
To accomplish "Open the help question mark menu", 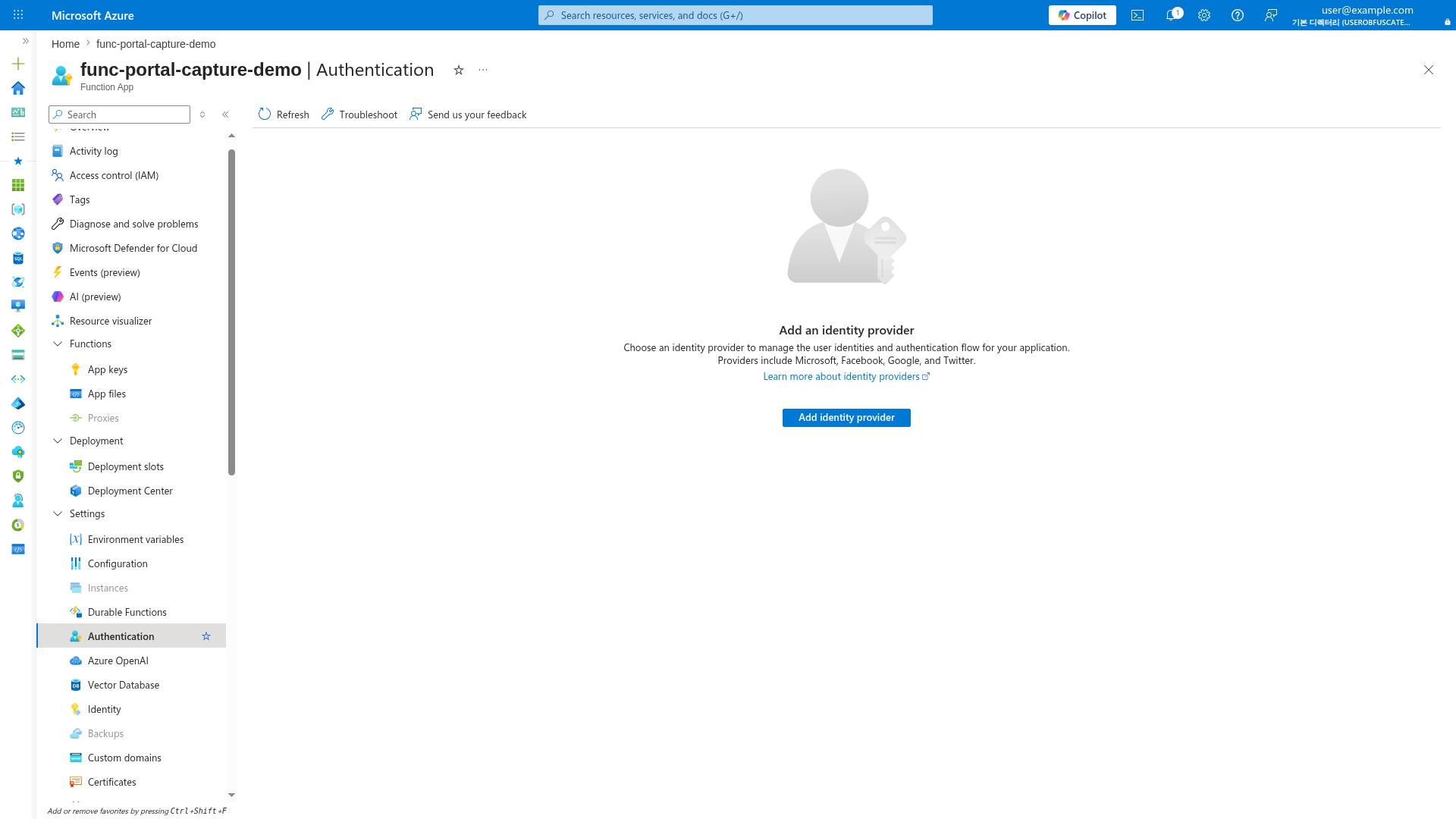I will coord(1238,15).
